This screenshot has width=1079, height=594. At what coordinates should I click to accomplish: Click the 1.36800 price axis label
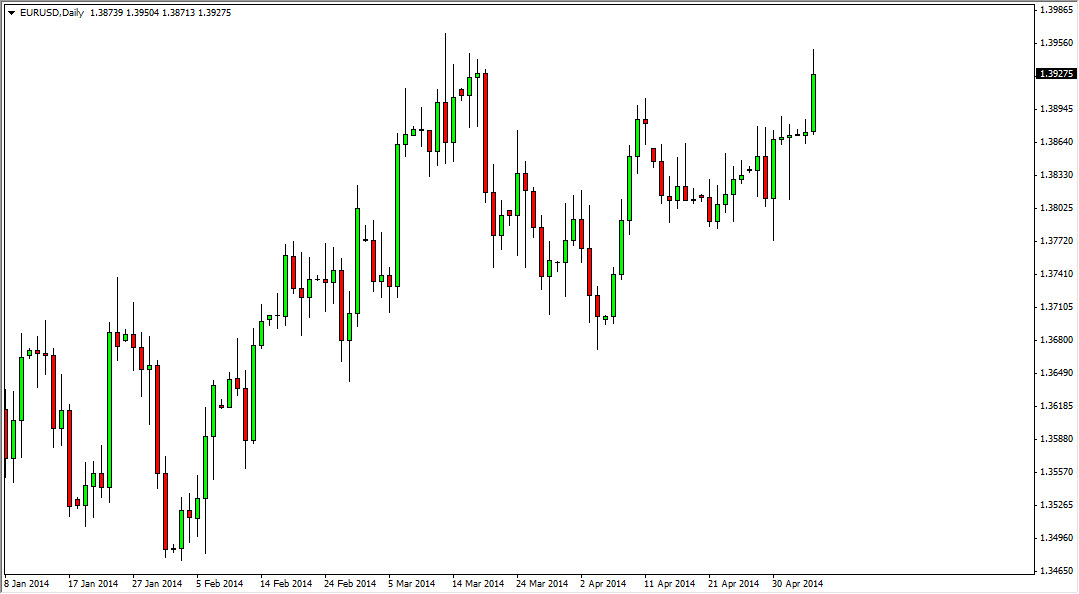click(1057, 340)
